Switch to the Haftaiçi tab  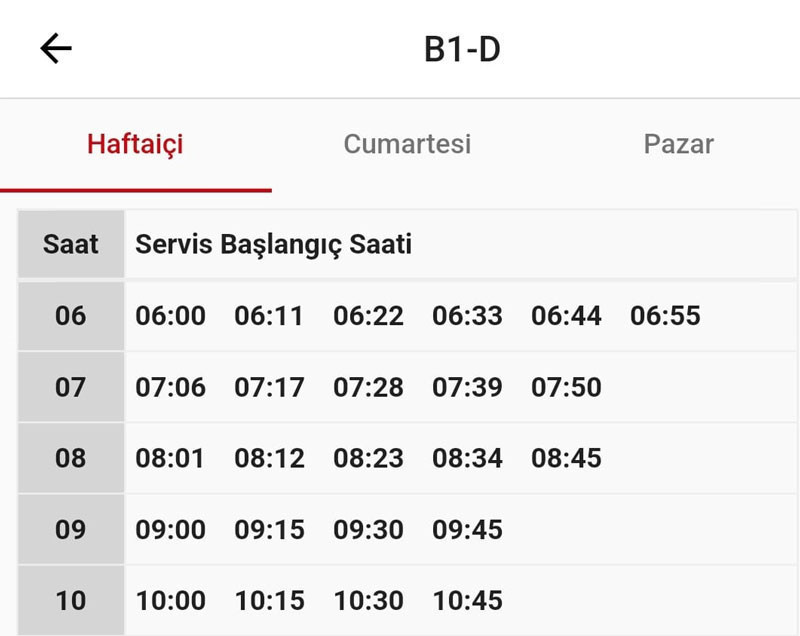pyautogui.click(x=135, y=144)
